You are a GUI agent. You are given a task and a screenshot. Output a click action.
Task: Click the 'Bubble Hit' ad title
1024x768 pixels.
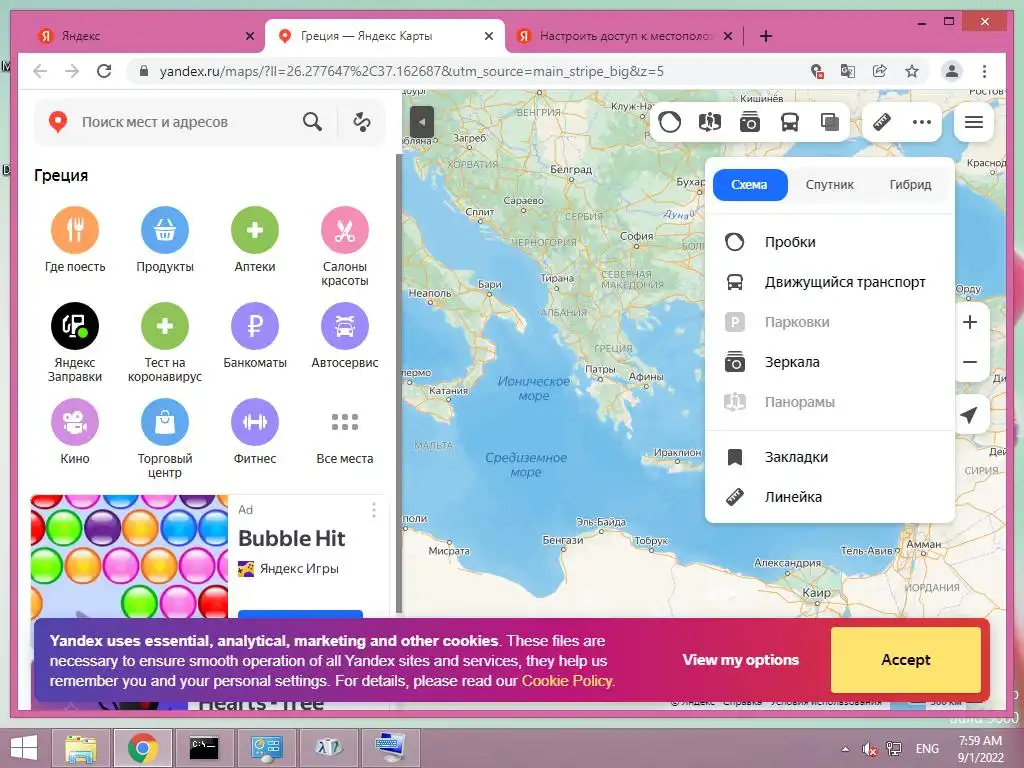point(291,538)
